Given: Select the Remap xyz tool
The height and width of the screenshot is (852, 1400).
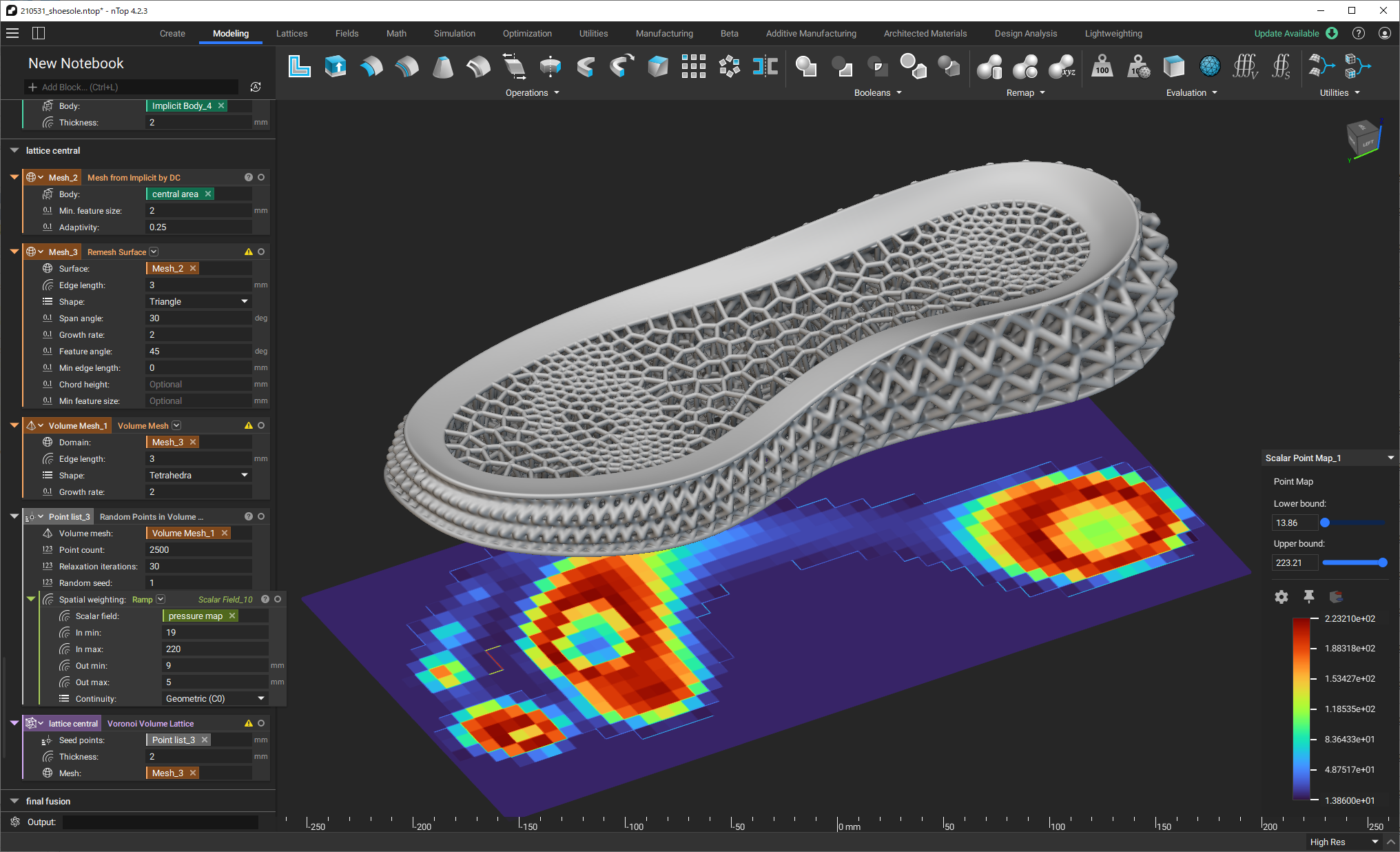Looking at the screenshot, I should pos(1061,67).
